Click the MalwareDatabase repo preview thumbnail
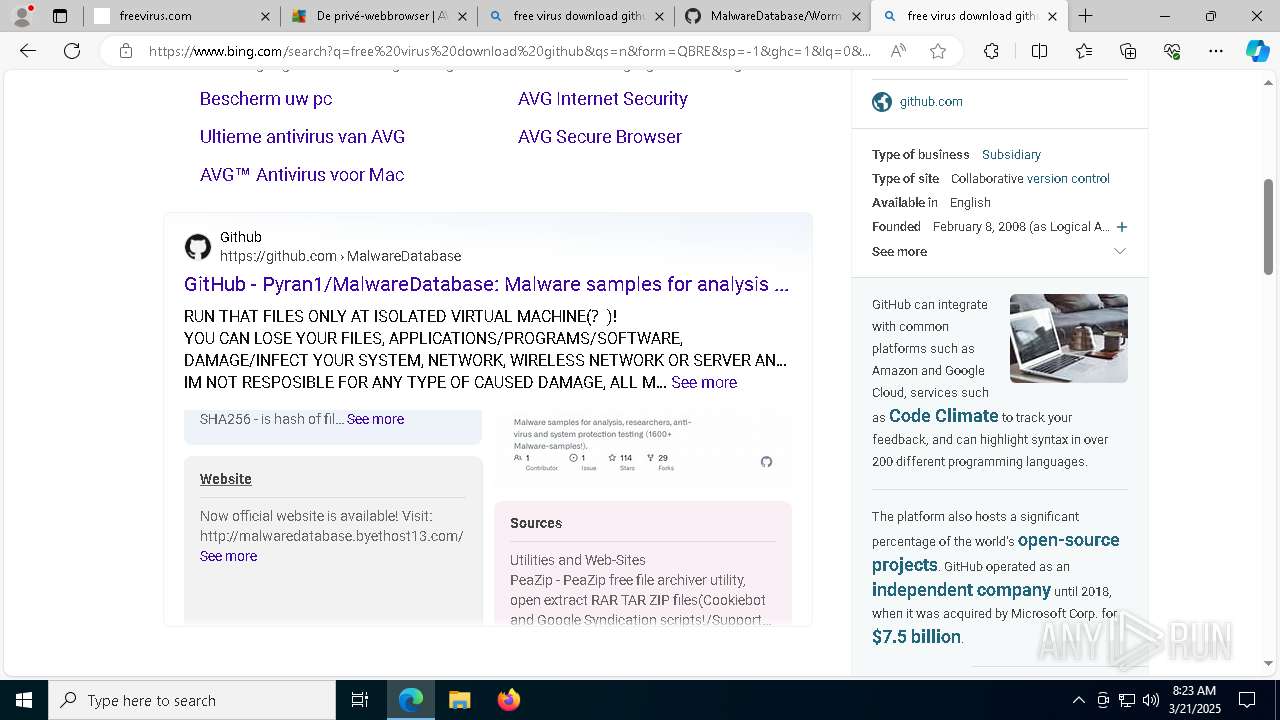This screenshot has height=720, width=1280. [x=642, y=449]
